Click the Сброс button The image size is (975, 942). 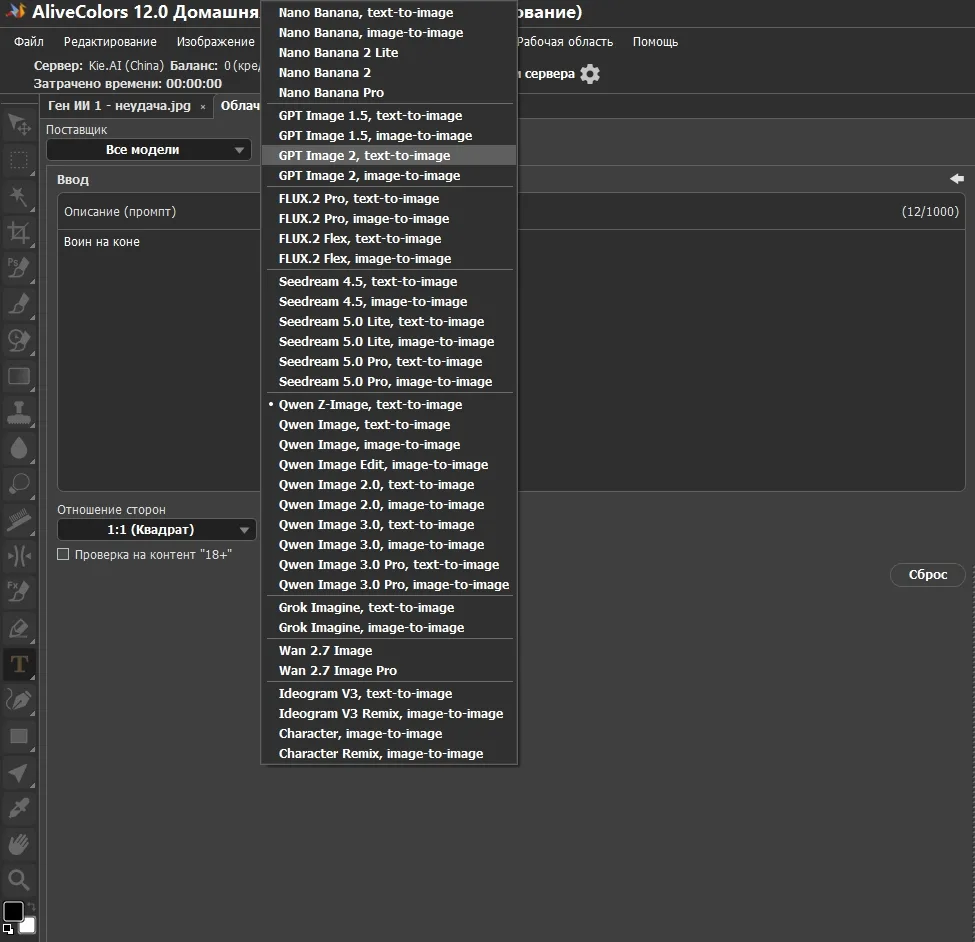928,575
